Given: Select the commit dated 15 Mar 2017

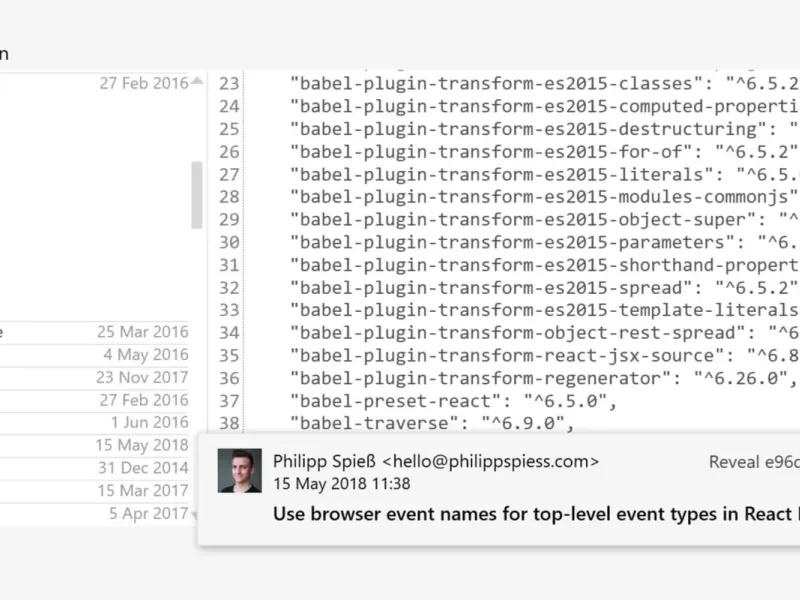Looking at the screenshot, I should pyautogui.click(x=94, y=491).
